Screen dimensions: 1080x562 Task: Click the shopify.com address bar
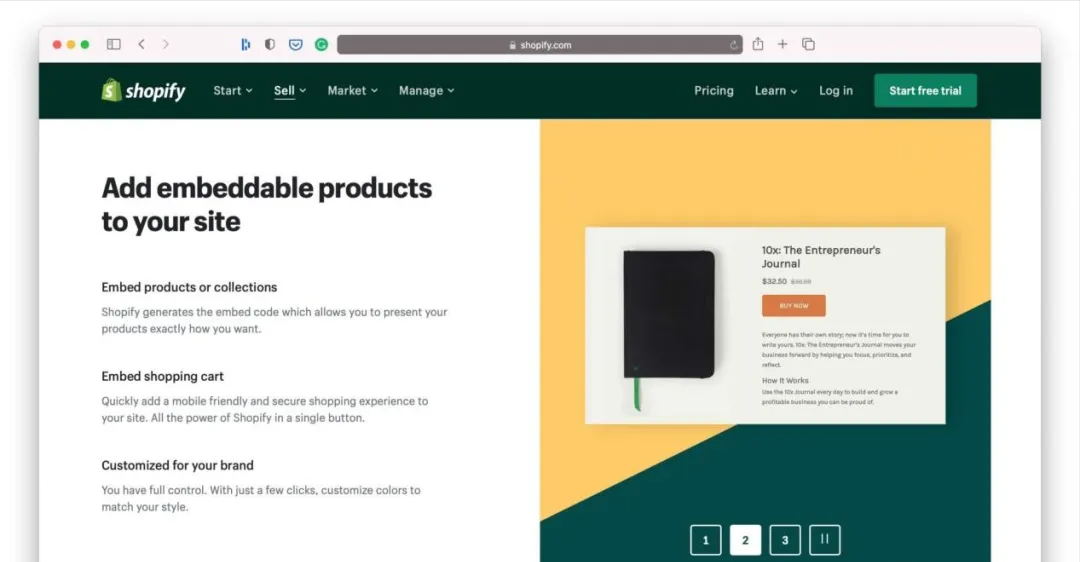click(539, 45)
